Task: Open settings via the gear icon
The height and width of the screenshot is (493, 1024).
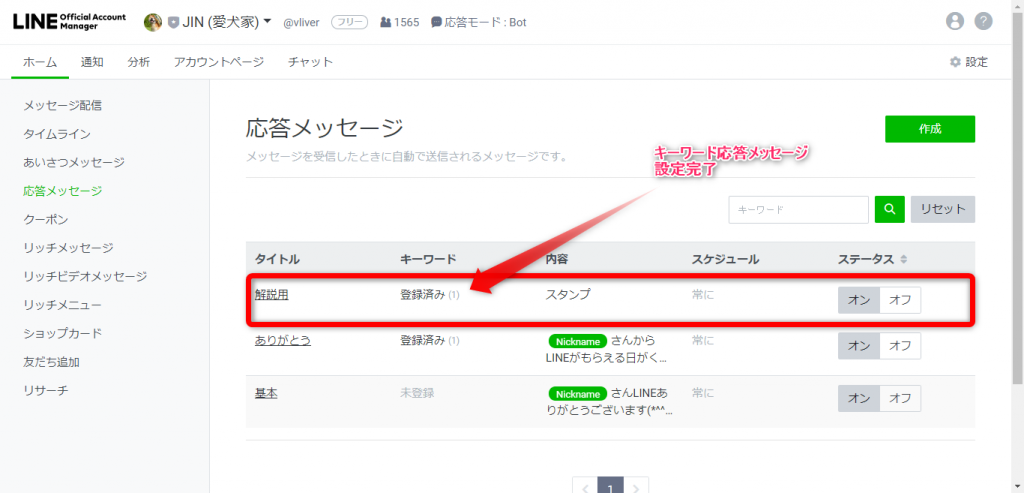Action: 955,62
